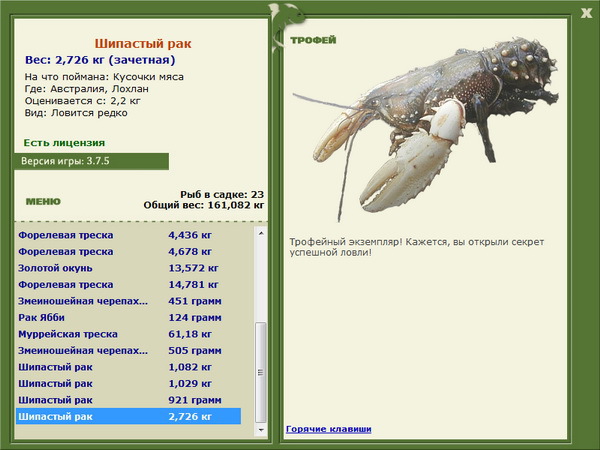The width and height of the screenshot is (600, 450).
Task: Open the МЕНЮ menu
Action: (43, 202)
